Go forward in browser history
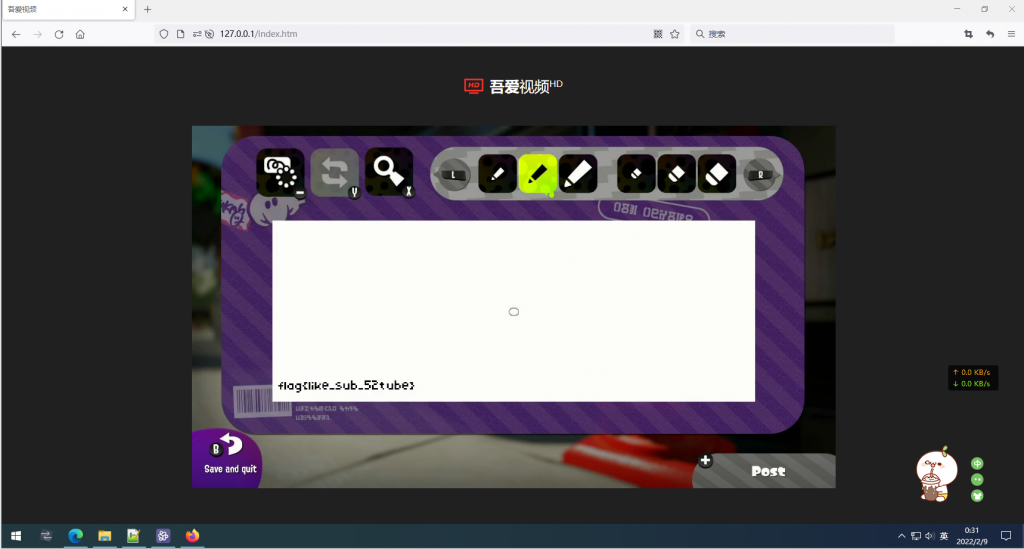The height and width of the screenshot is (549, 1024). pyautogui.click(x=37, y=34)
